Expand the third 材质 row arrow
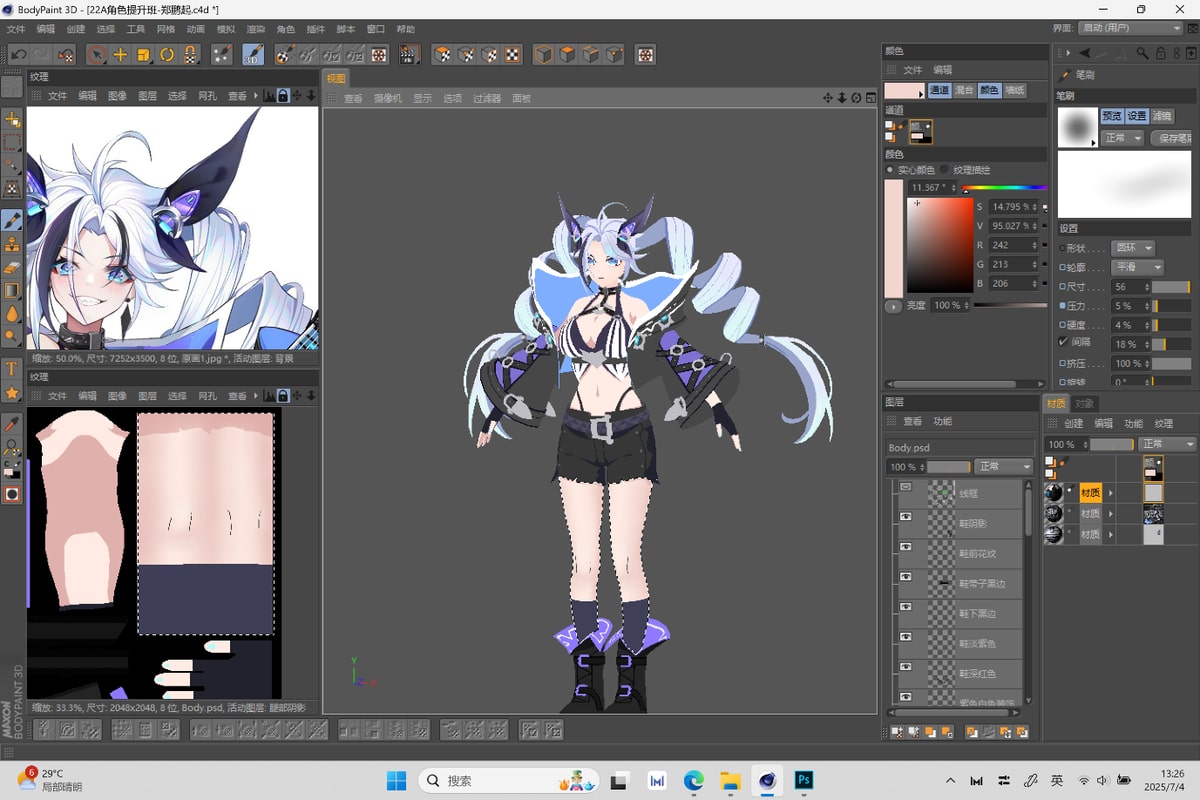The image size is (1200, 800). pyautogui.click(x=1110, y=535)
